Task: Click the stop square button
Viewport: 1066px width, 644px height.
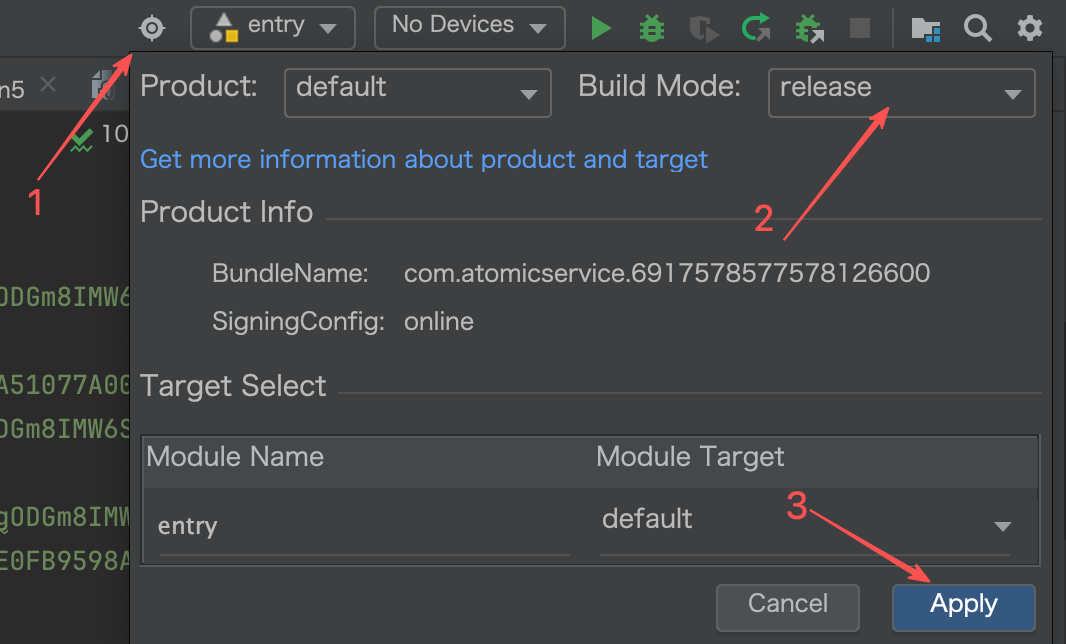Action: click(x=859, y=28)
